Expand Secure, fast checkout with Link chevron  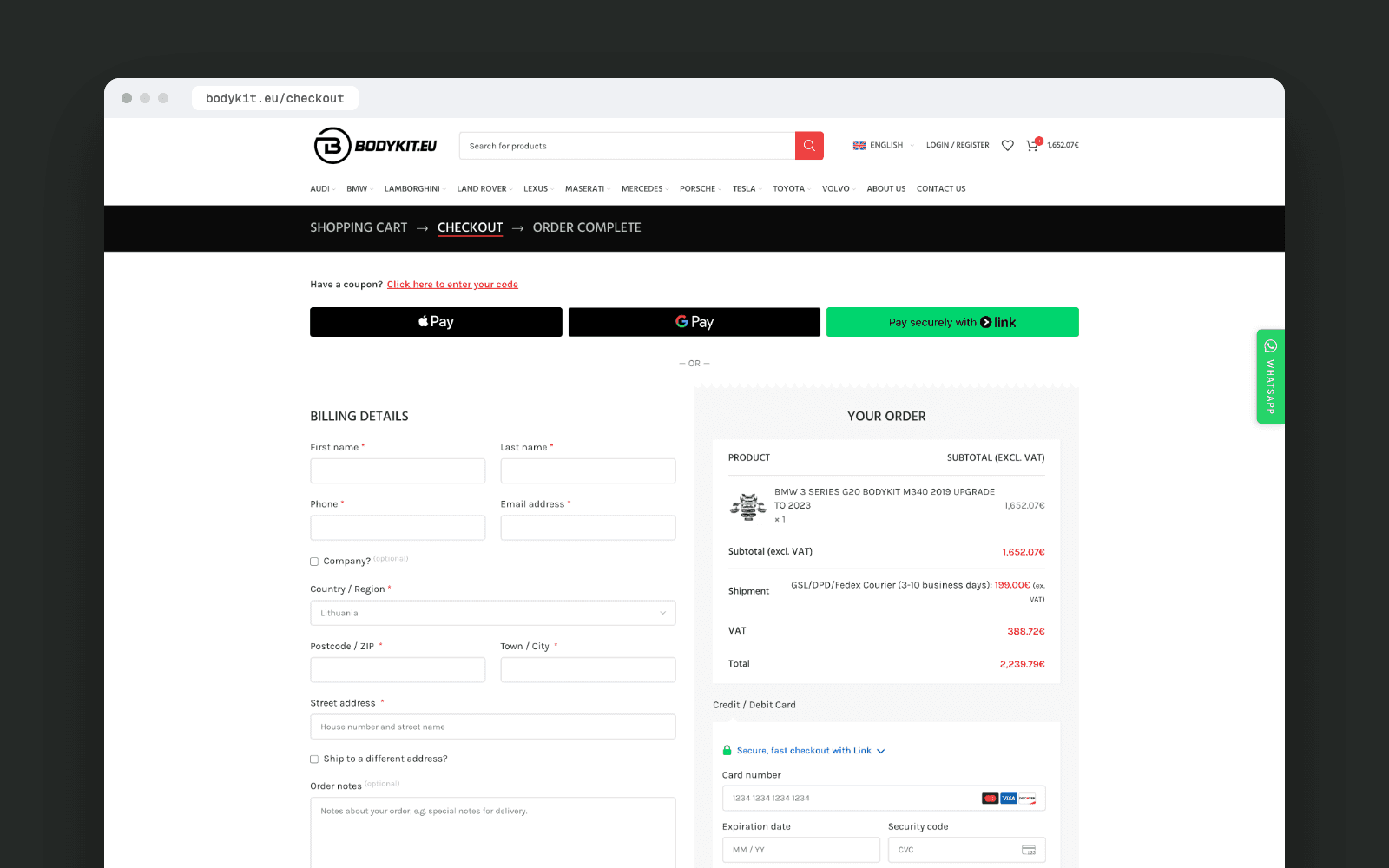881,751
